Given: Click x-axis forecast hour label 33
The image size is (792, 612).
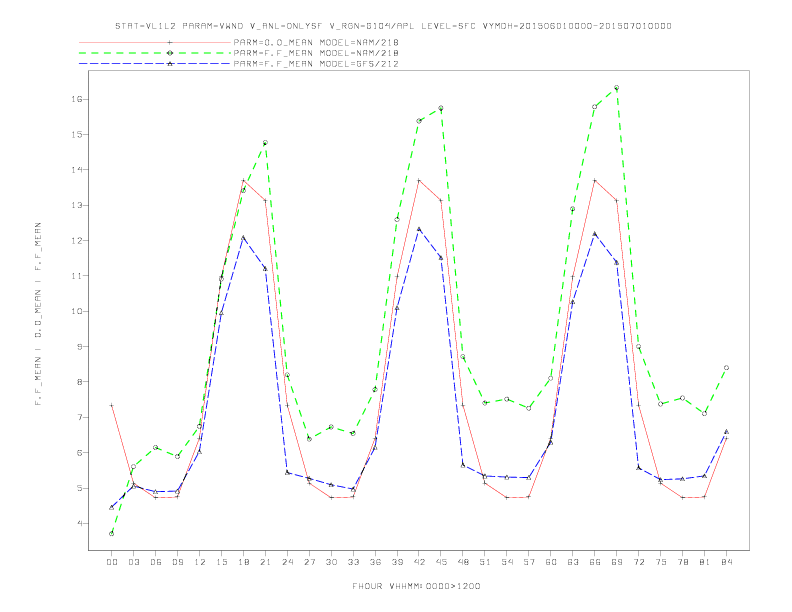Looking at the screenshot, I should point(353,562).
